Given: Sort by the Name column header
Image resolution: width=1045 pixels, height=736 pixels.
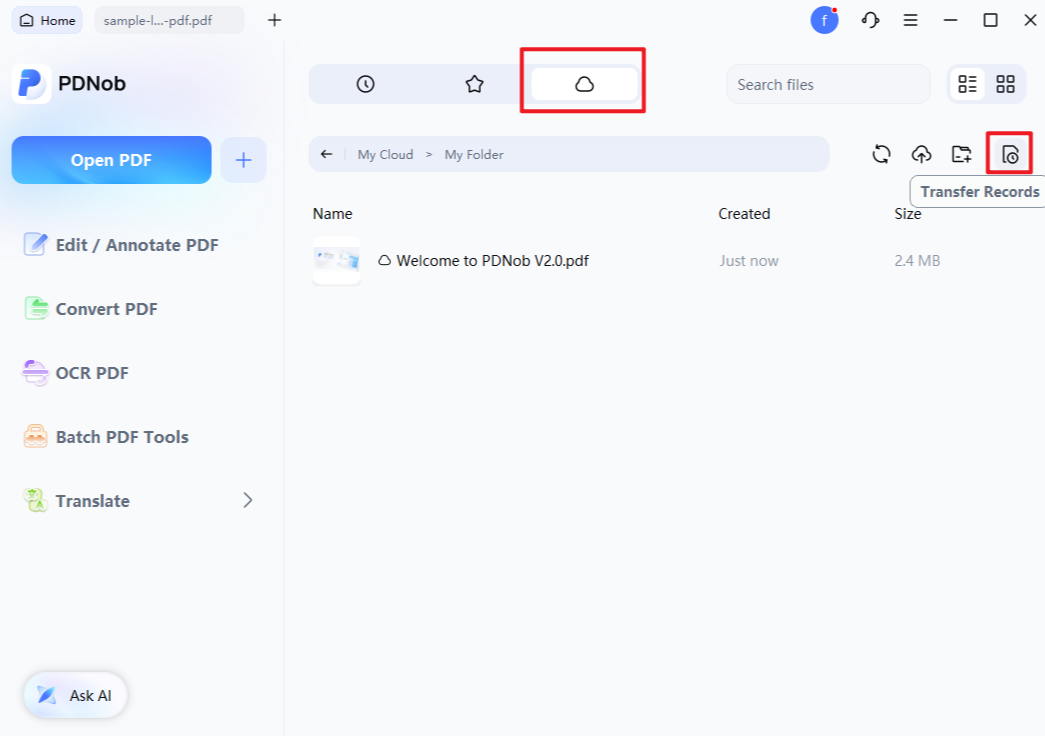Looking at the screenshot, I should coord(333,214).
